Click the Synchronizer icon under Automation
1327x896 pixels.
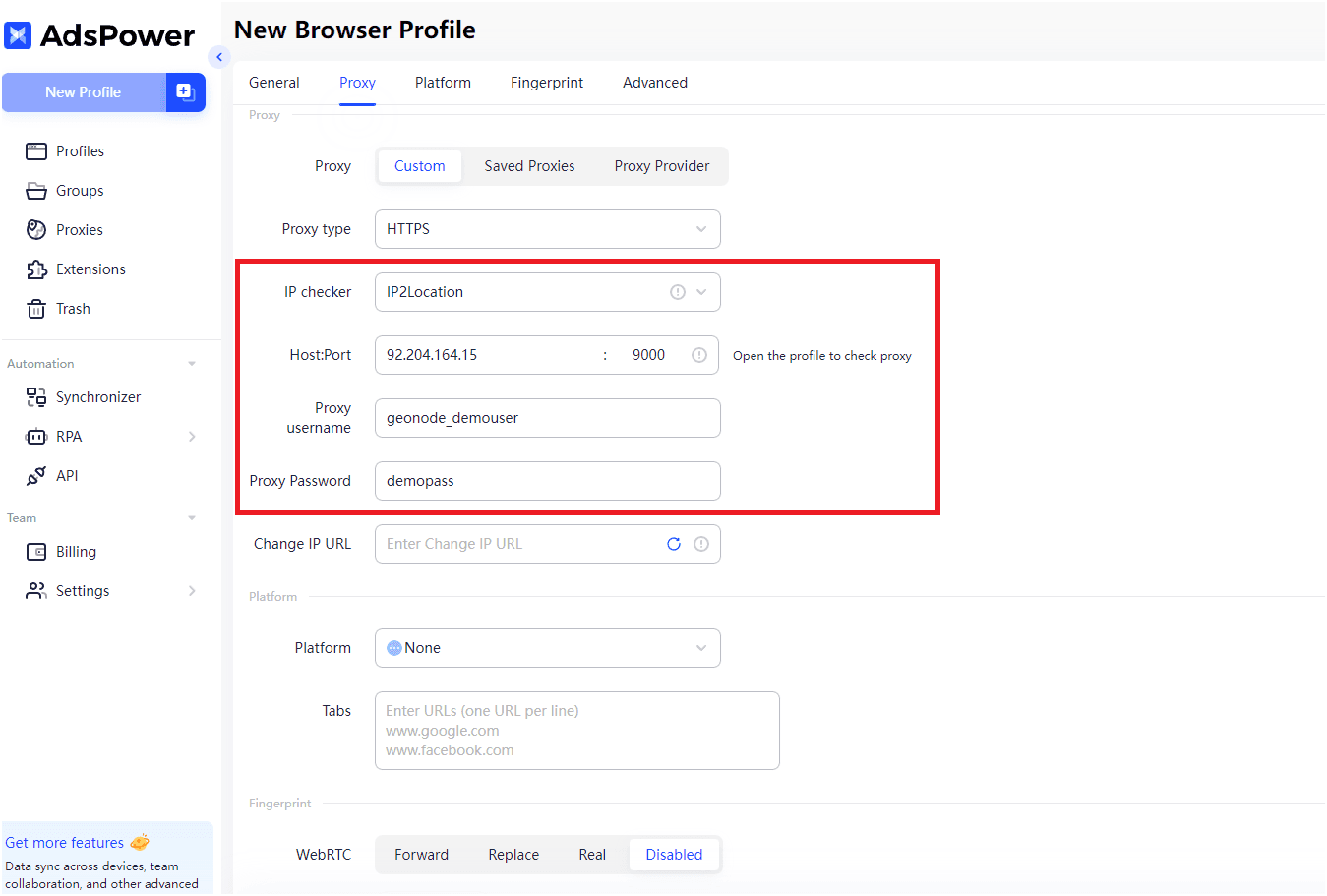pos(36,396)
